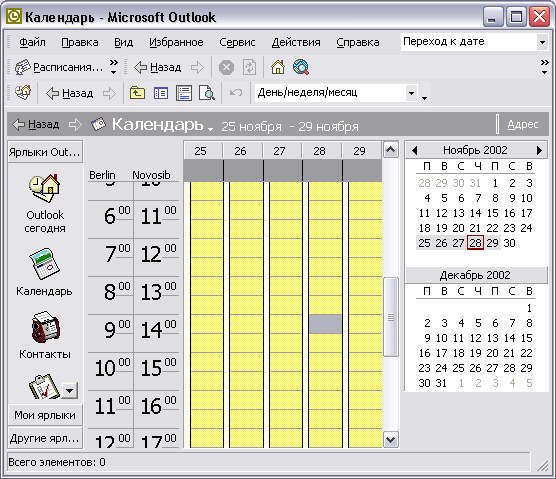Open the Tasks clipboard shortcut icon
The height and width of the screenshot is (479, 556).
[44, 387]
